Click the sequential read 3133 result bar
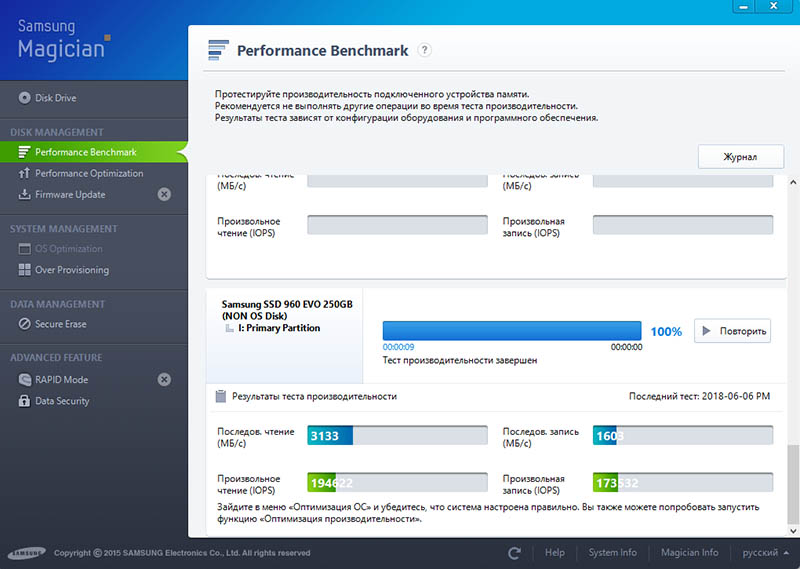800x569 pixels. pos(397,435)
